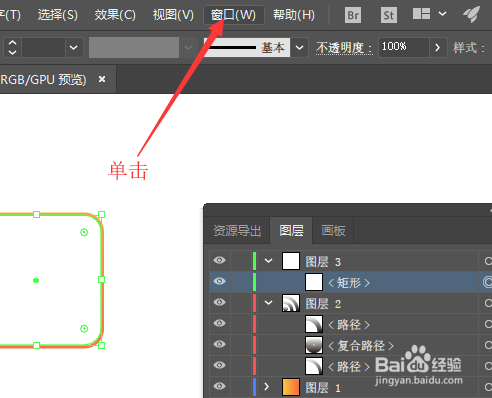Click upper corner radius widget on rectangle

pyautogui.click(x=84, y=232)
